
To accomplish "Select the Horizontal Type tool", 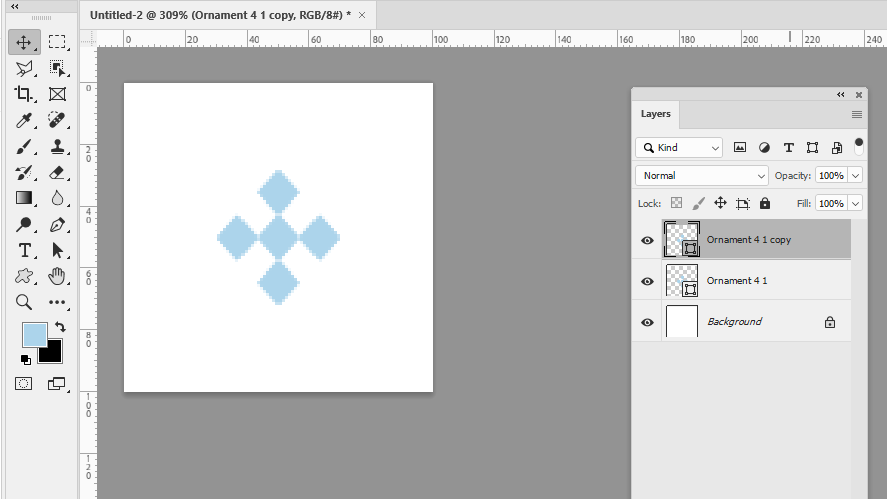I will [x=24, y=250].
